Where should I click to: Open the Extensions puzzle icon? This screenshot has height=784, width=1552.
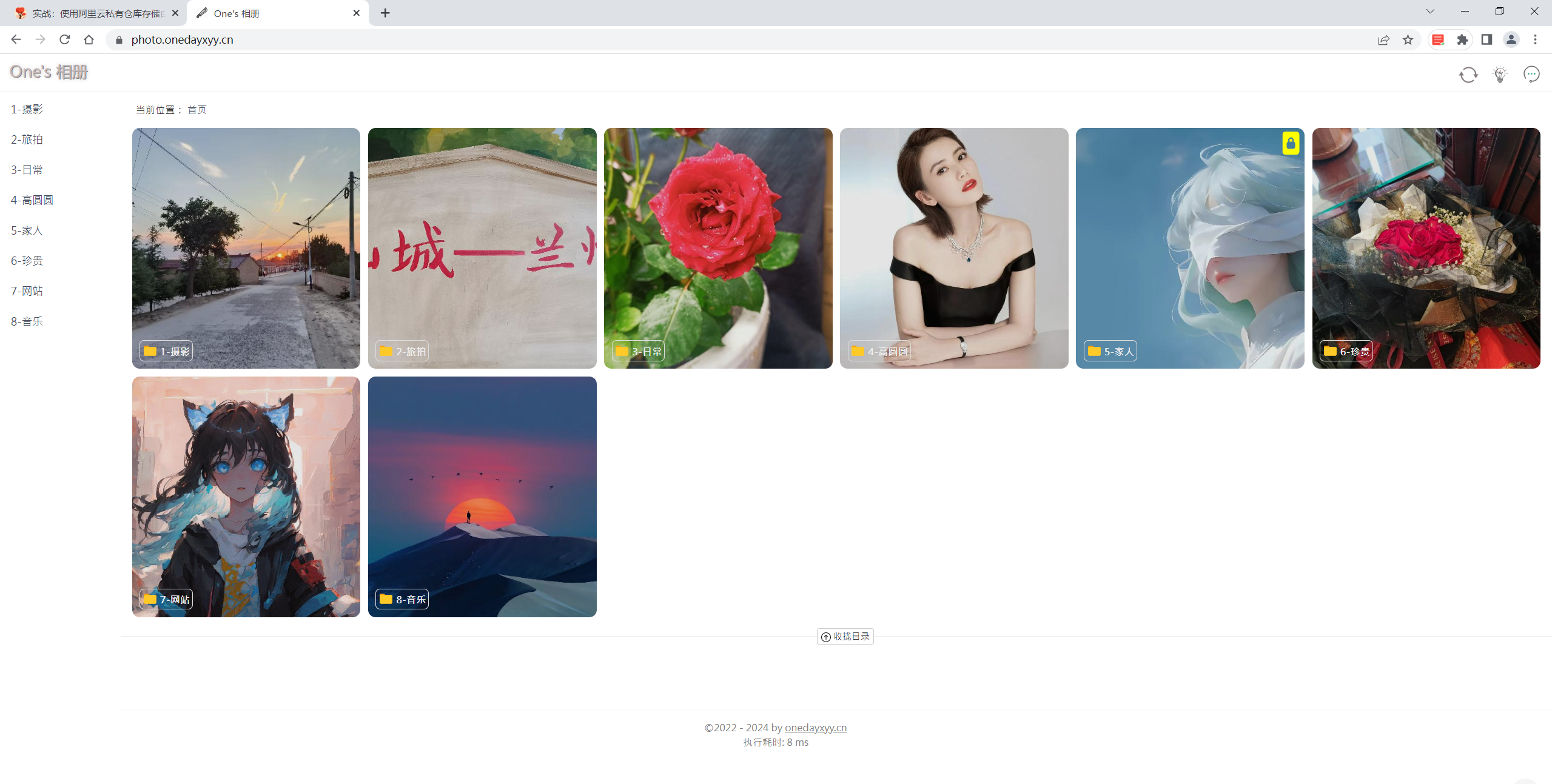click(x=1462, y=40)
